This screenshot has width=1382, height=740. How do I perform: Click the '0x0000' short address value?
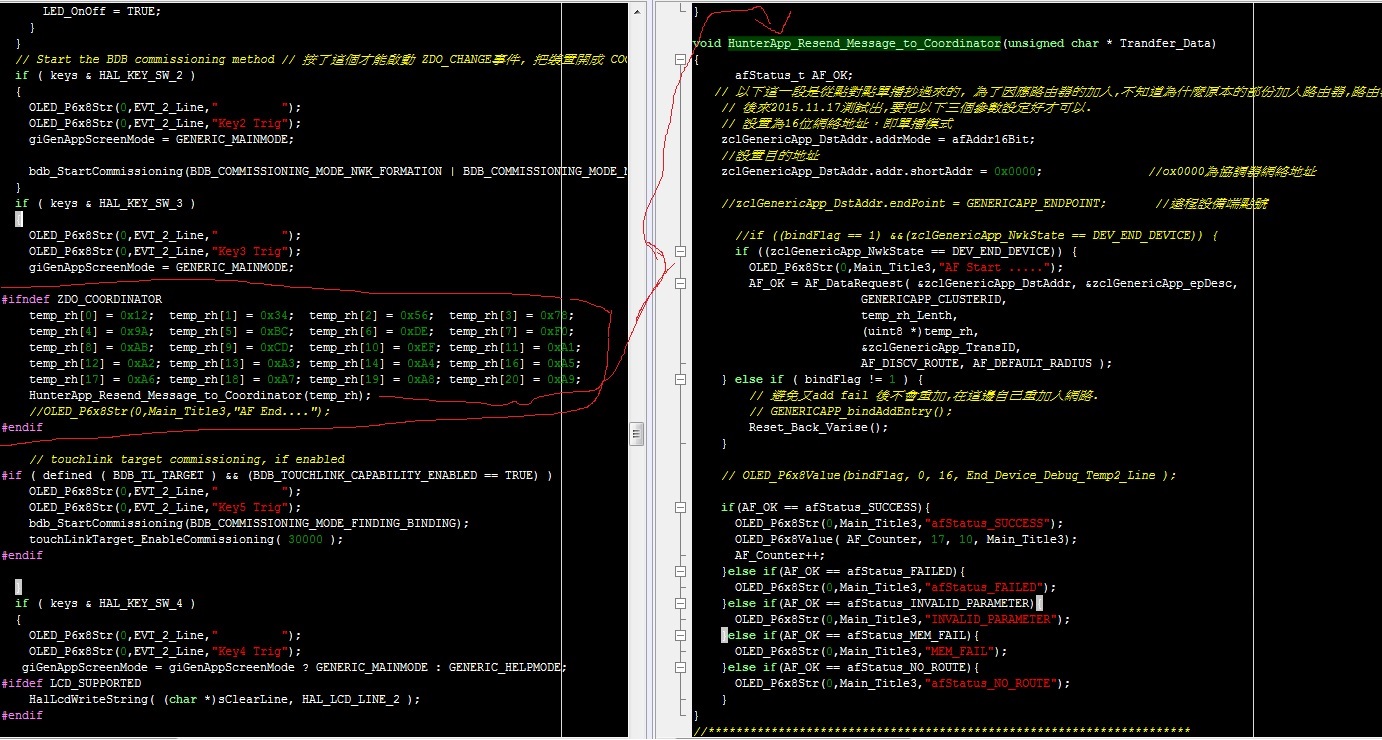(x=1015, y=171)
